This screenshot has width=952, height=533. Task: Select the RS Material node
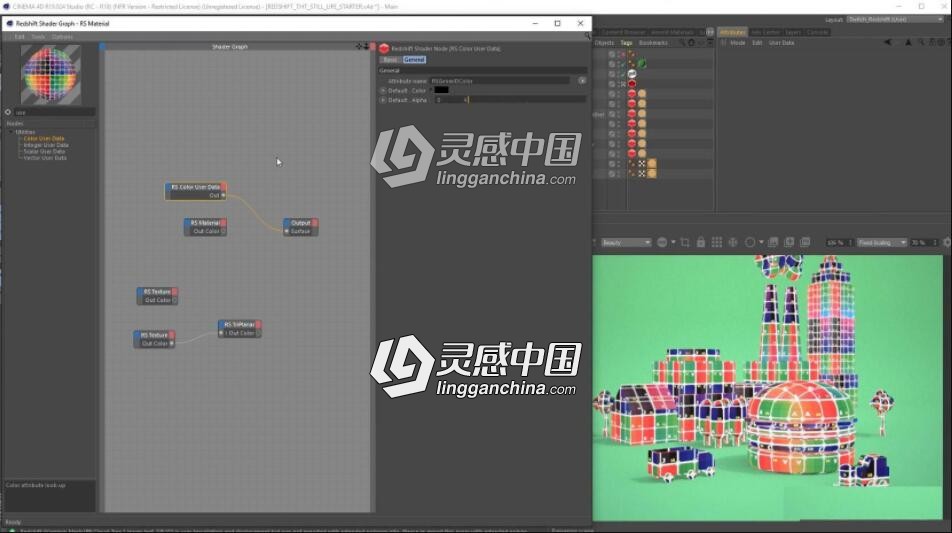click(205, 227)
